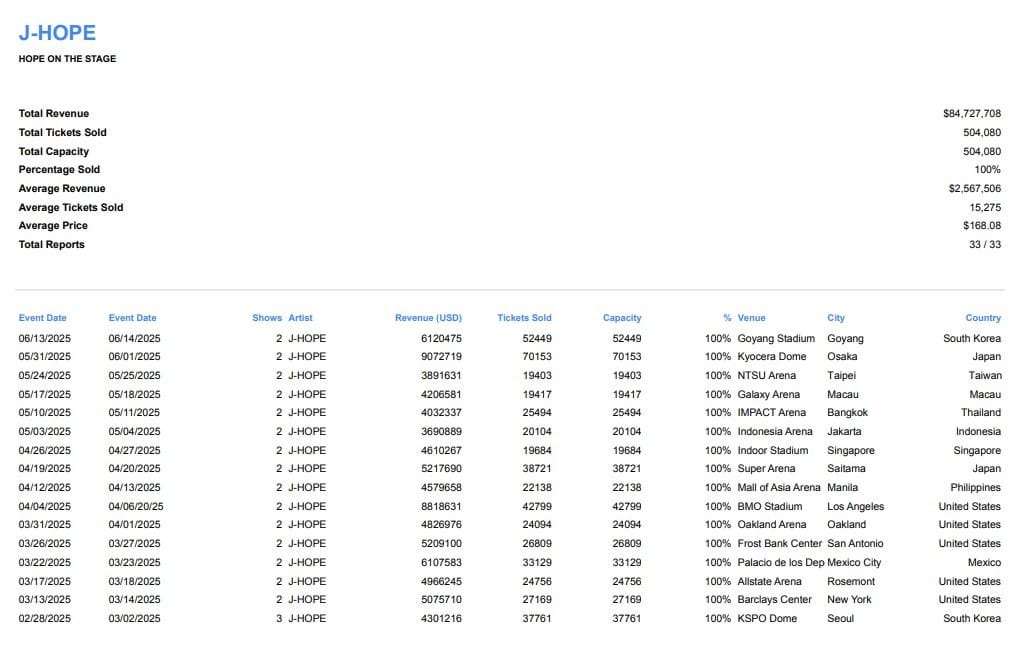
Task: Click revenue value 4206581
Action: coord(441,395)
